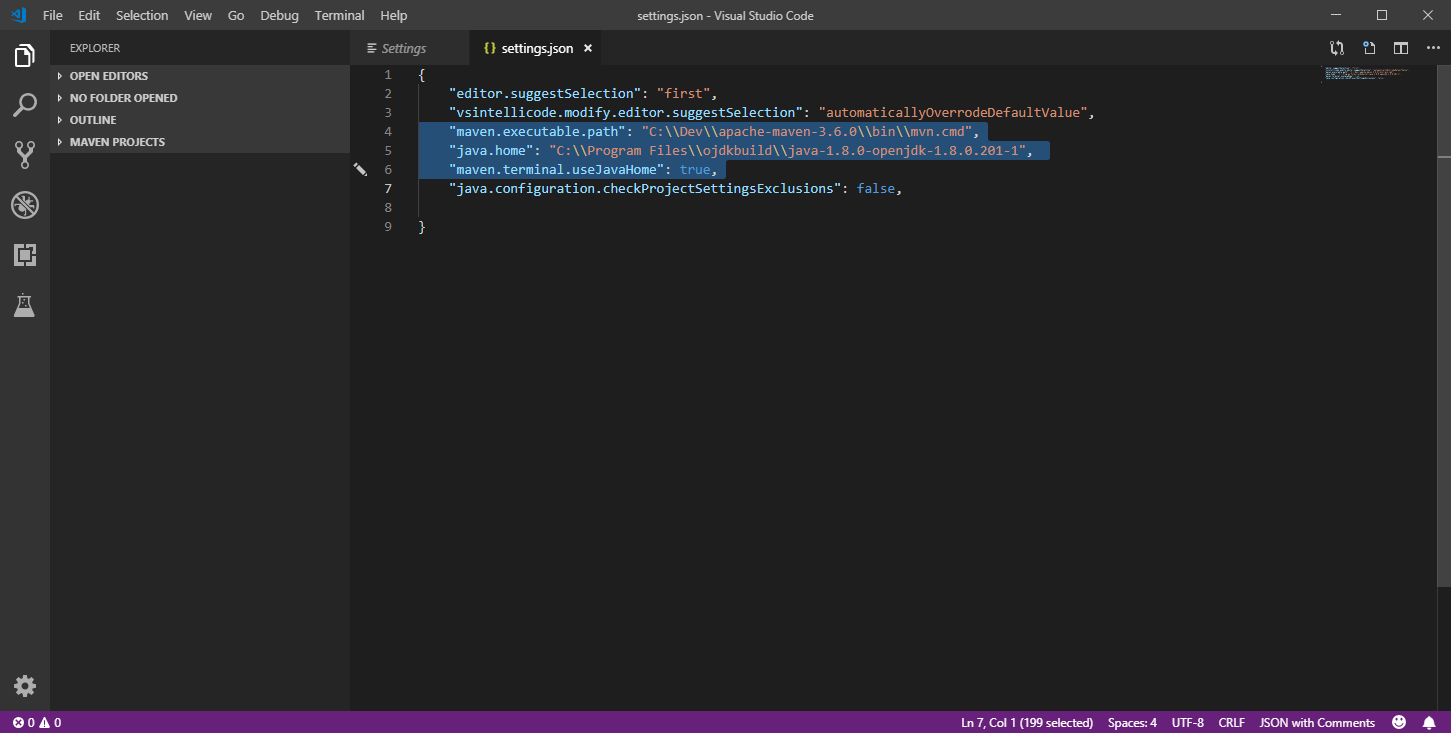This screenshot has width=1451, height=733.
Task: Open the Test beaker view
Action: (x=25, y=305)
